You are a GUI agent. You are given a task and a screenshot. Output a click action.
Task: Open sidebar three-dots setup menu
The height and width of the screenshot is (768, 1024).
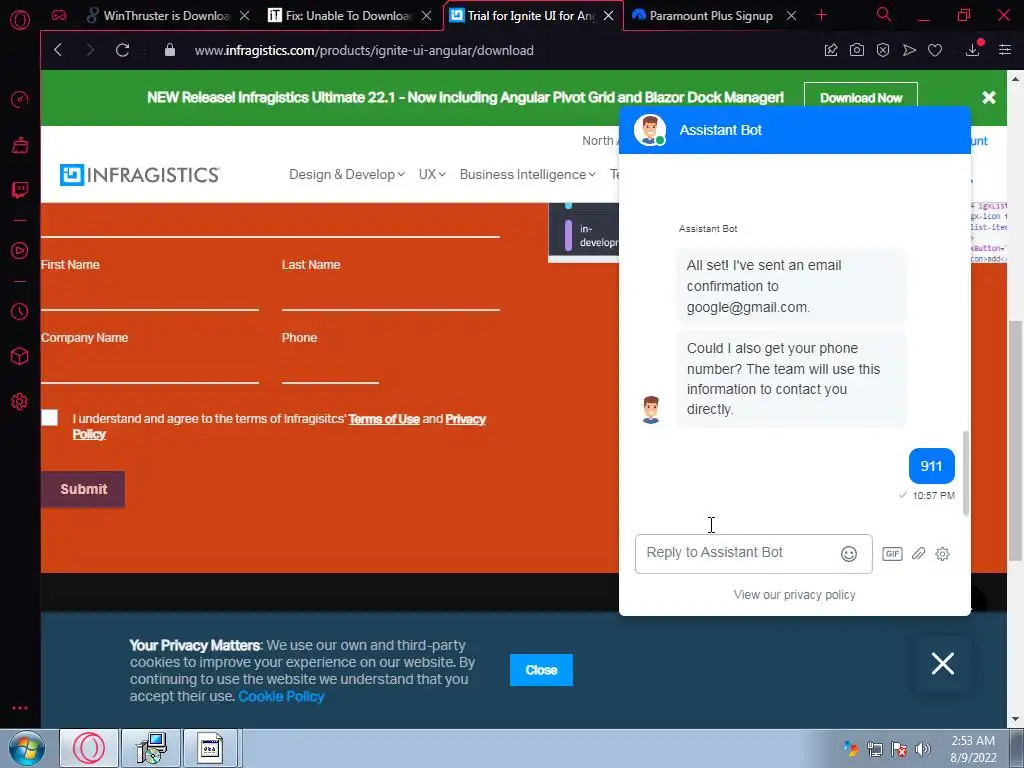coord(20,708)
